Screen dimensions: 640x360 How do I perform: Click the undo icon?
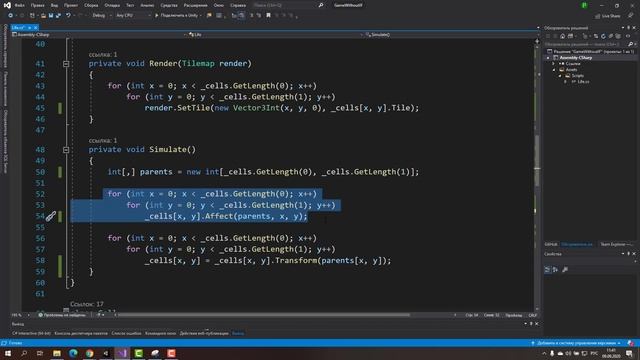point(68,16)
